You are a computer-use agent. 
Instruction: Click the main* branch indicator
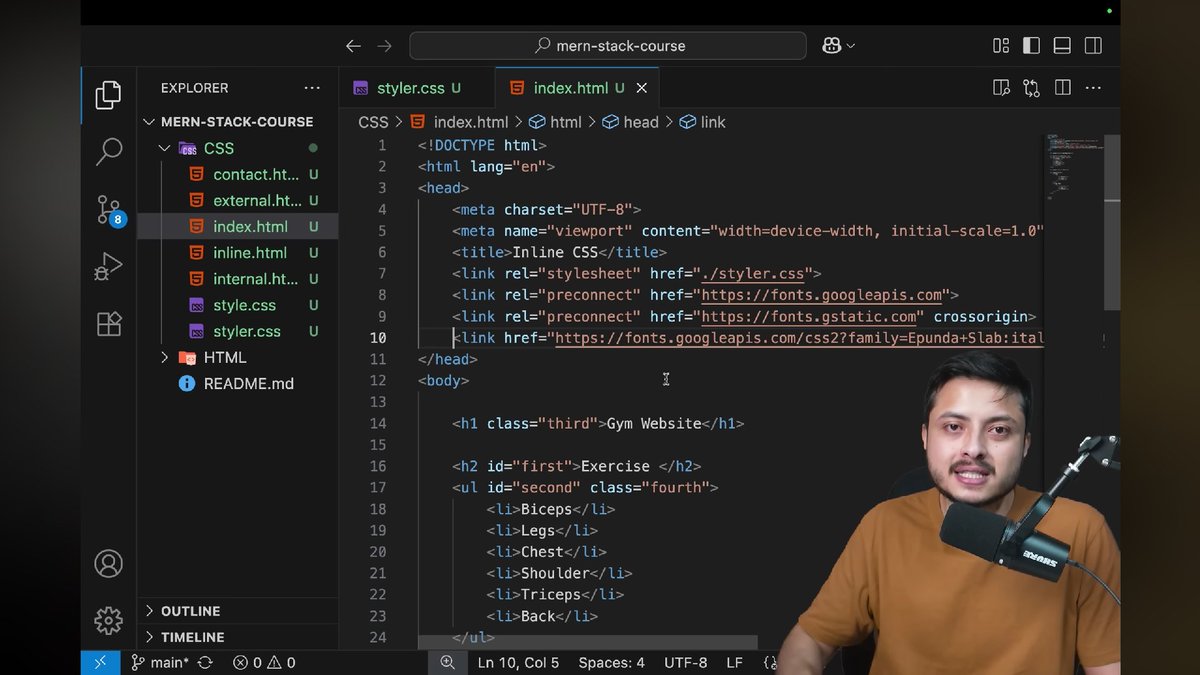coord(159,662)
